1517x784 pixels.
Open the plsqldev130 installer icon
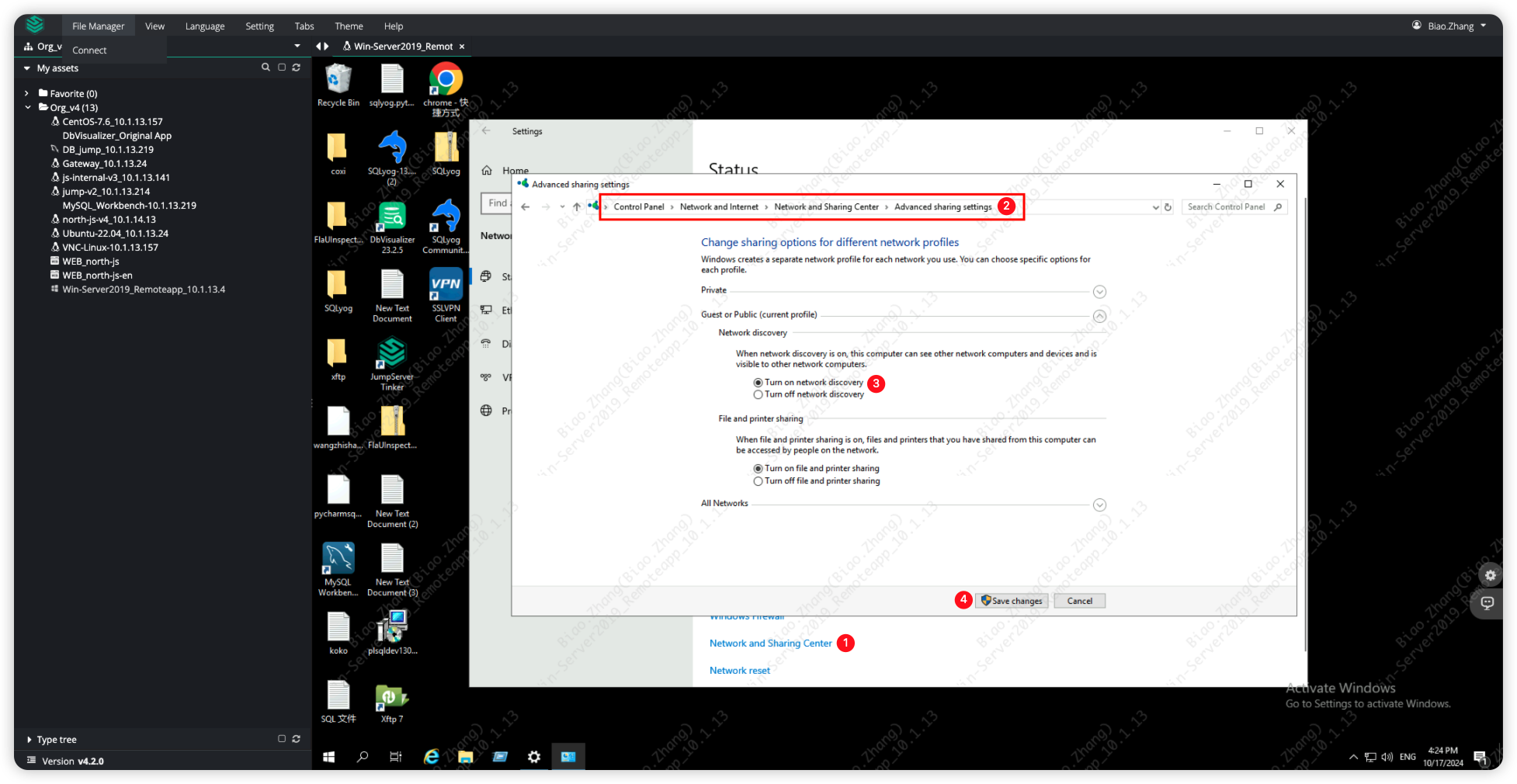[392, 632]
